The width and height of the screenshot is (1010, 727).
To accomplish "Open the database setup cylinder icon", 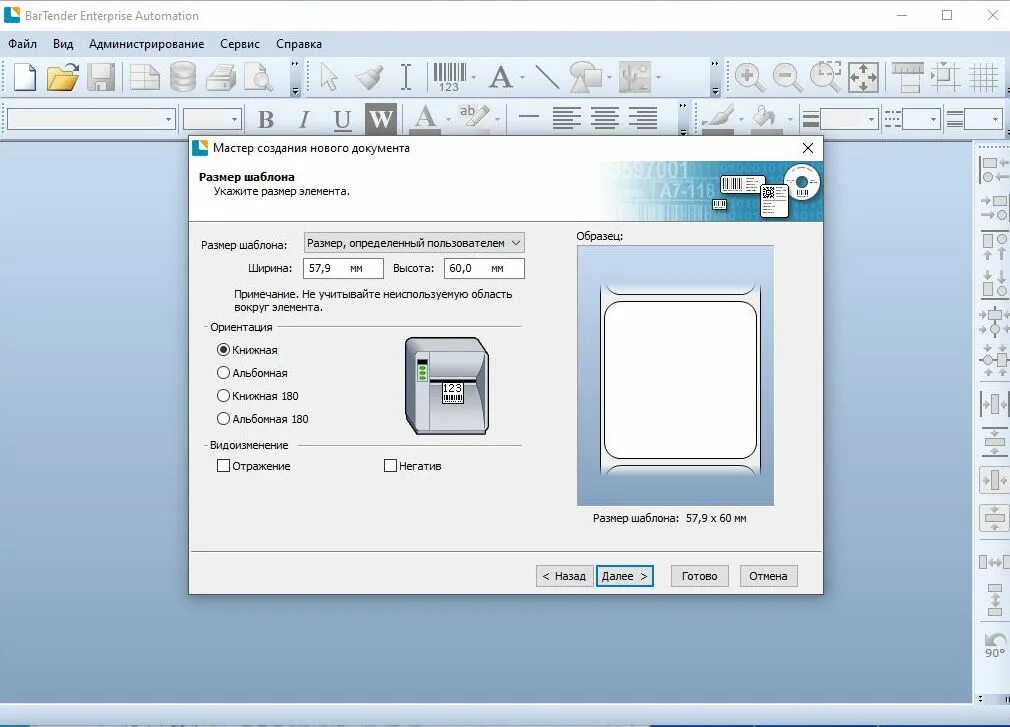I will click(x=183, y=77).
